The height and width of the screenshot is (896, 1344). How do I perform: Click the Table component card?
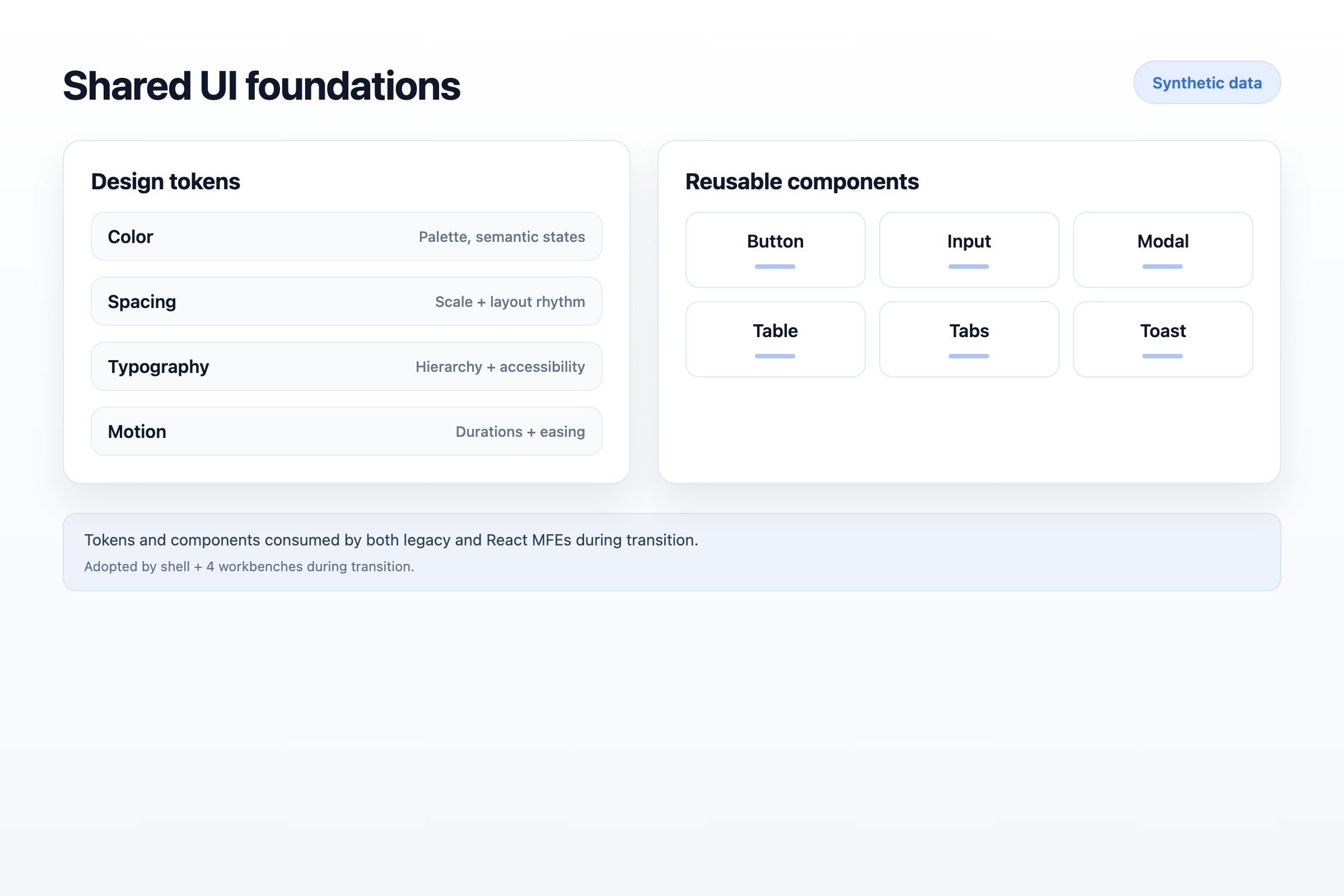pos(775,339)
